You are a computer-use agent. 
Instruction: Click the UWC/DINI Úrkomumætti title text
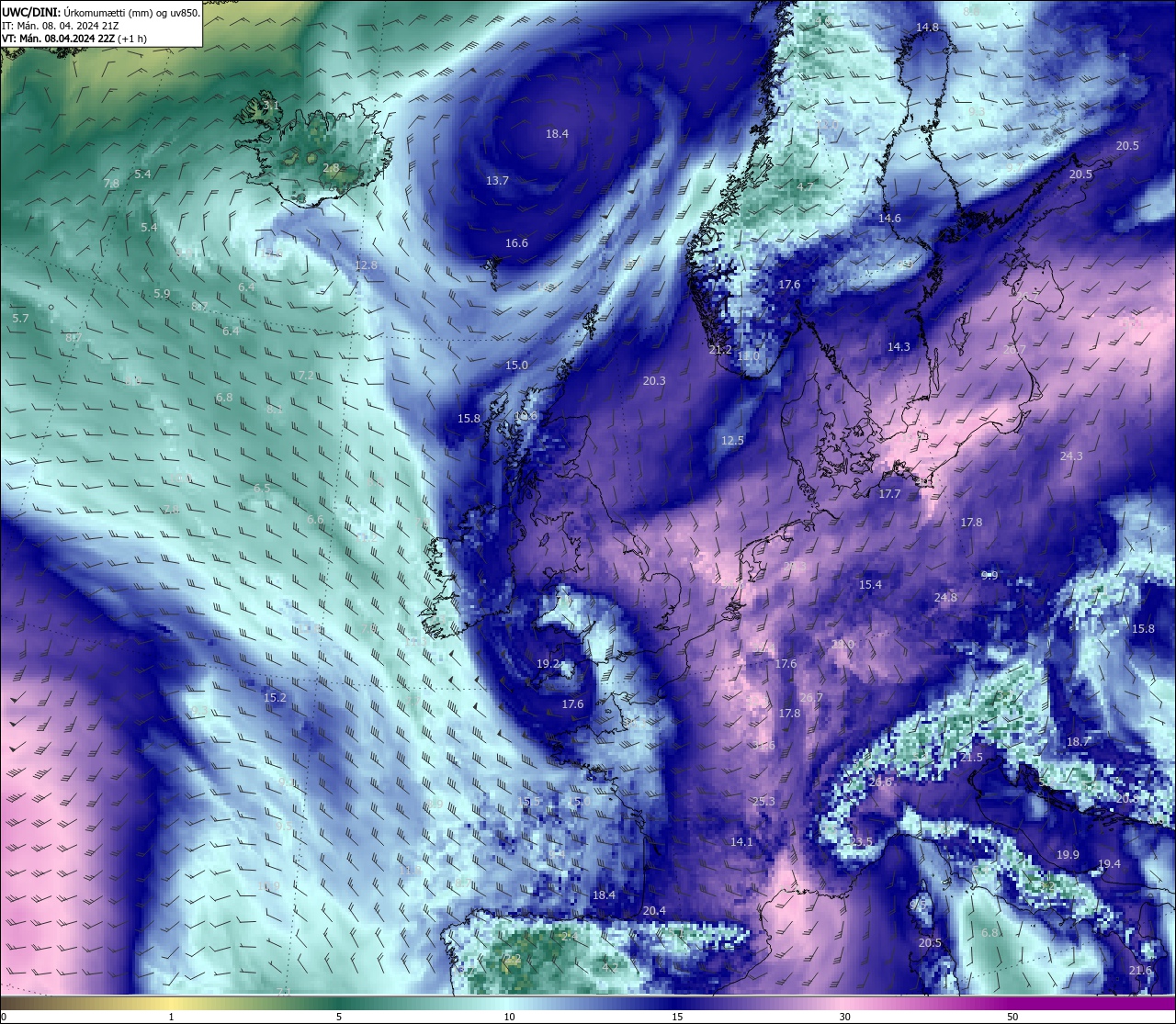[x=101, y=13]
